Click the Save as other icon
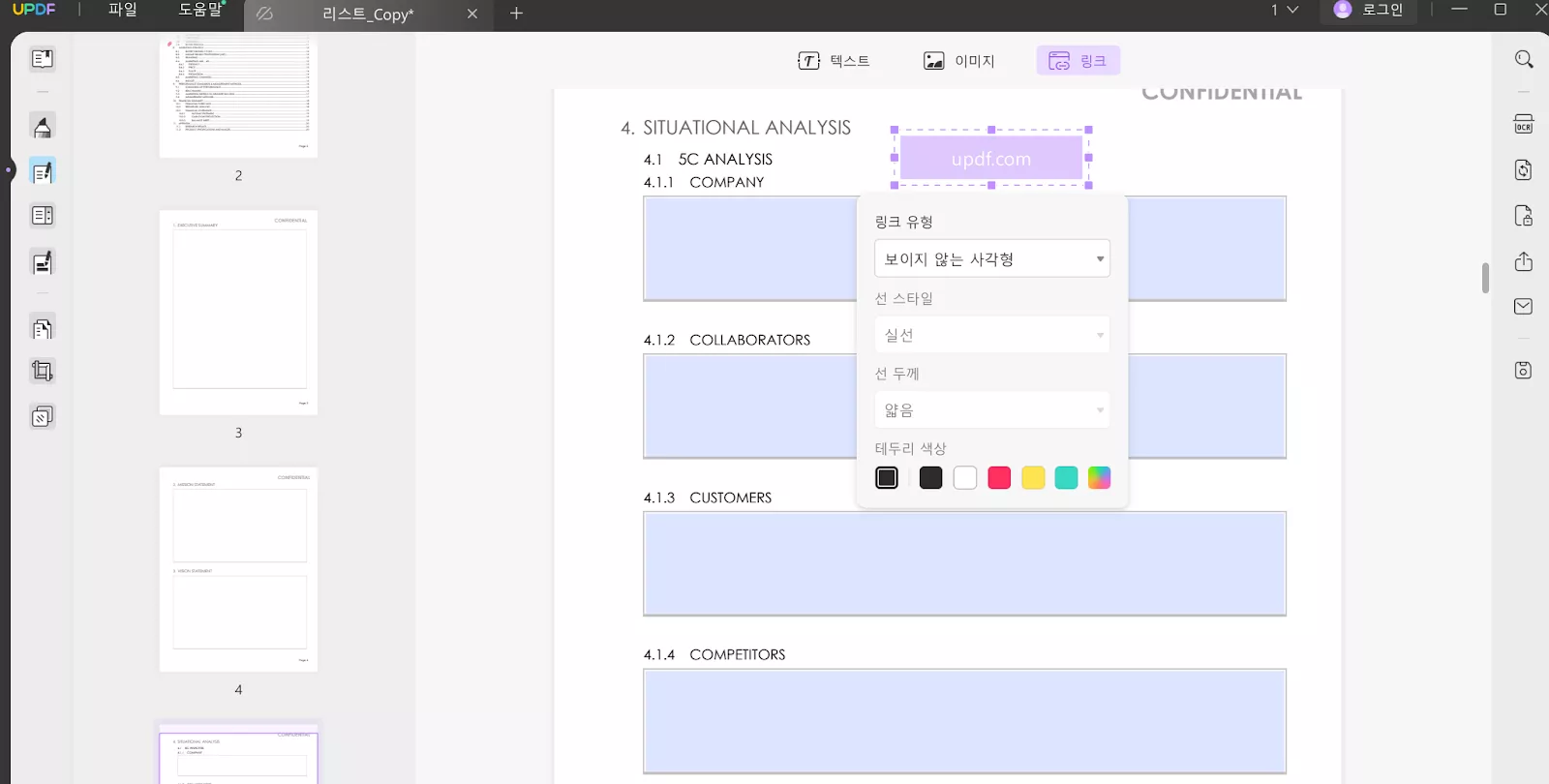 click(1524, 371)
